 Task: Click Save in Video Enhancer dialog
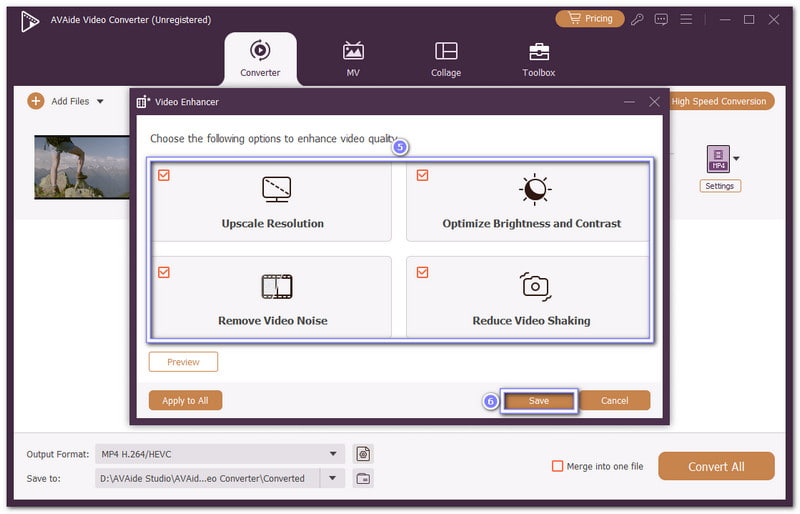pos(539,400)
